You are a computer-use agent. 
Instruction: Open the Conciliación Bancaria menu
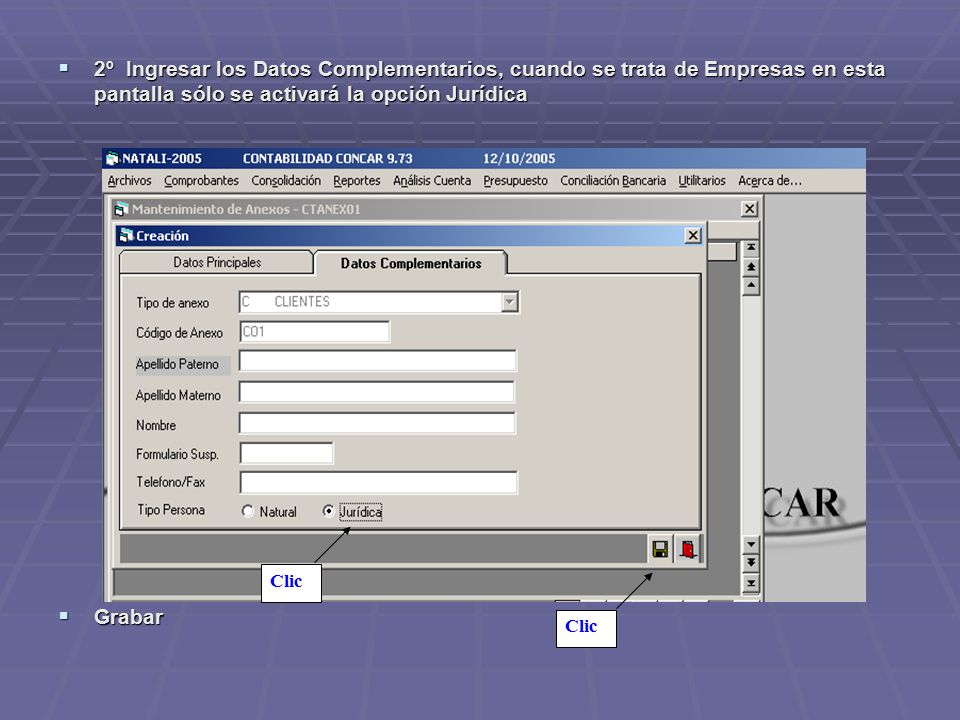[613, 181]
